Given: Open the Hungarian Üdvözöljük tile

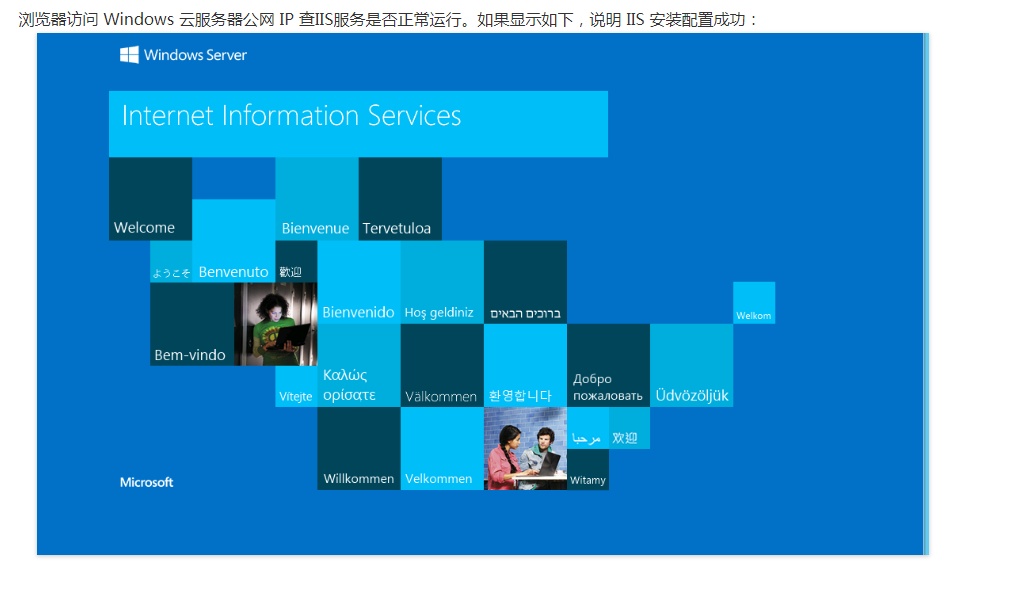Looking at the screenshot, I should [x=692, y=365].
